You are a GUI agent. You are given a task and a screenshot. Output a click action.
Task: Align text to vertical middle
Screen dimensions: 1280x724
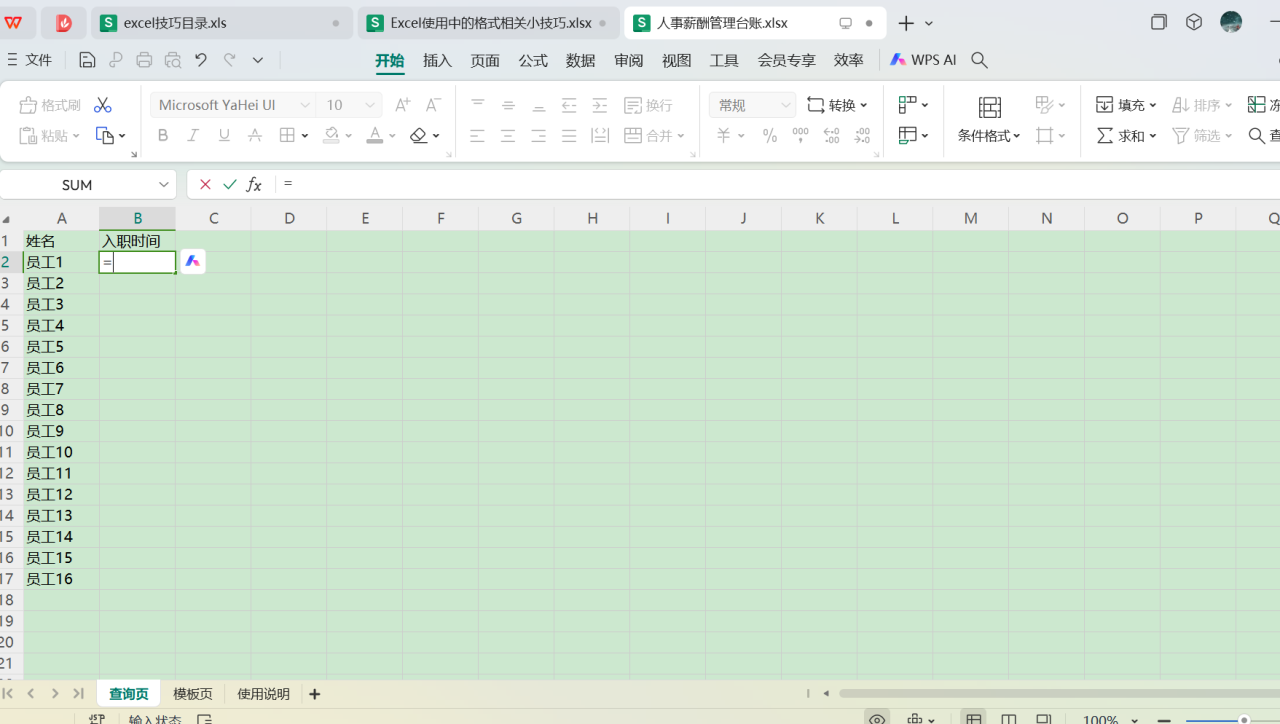(508, 105)
